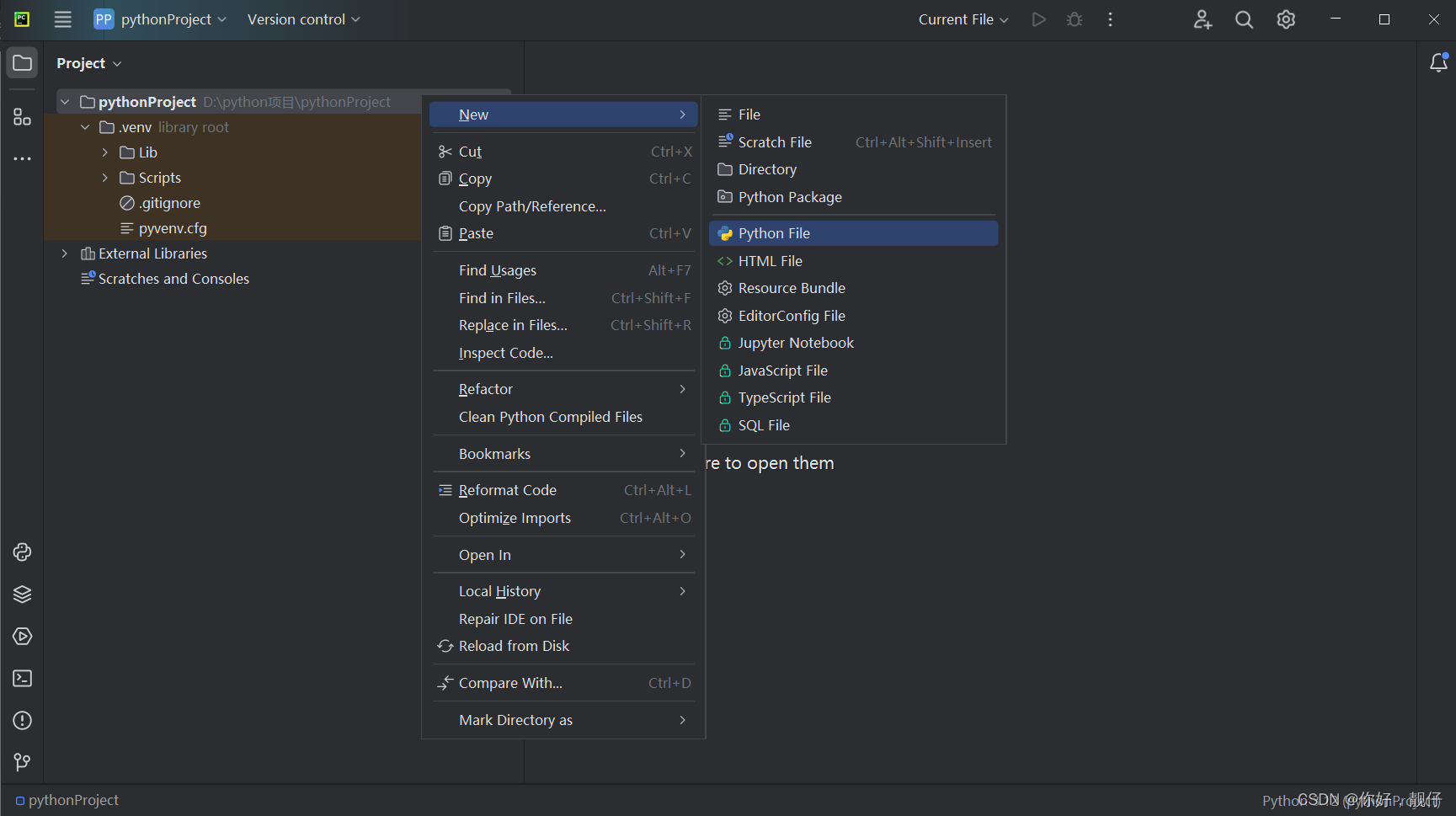Create a new Resource Bundle
The image size is (1456, 816).
[854, 288]
